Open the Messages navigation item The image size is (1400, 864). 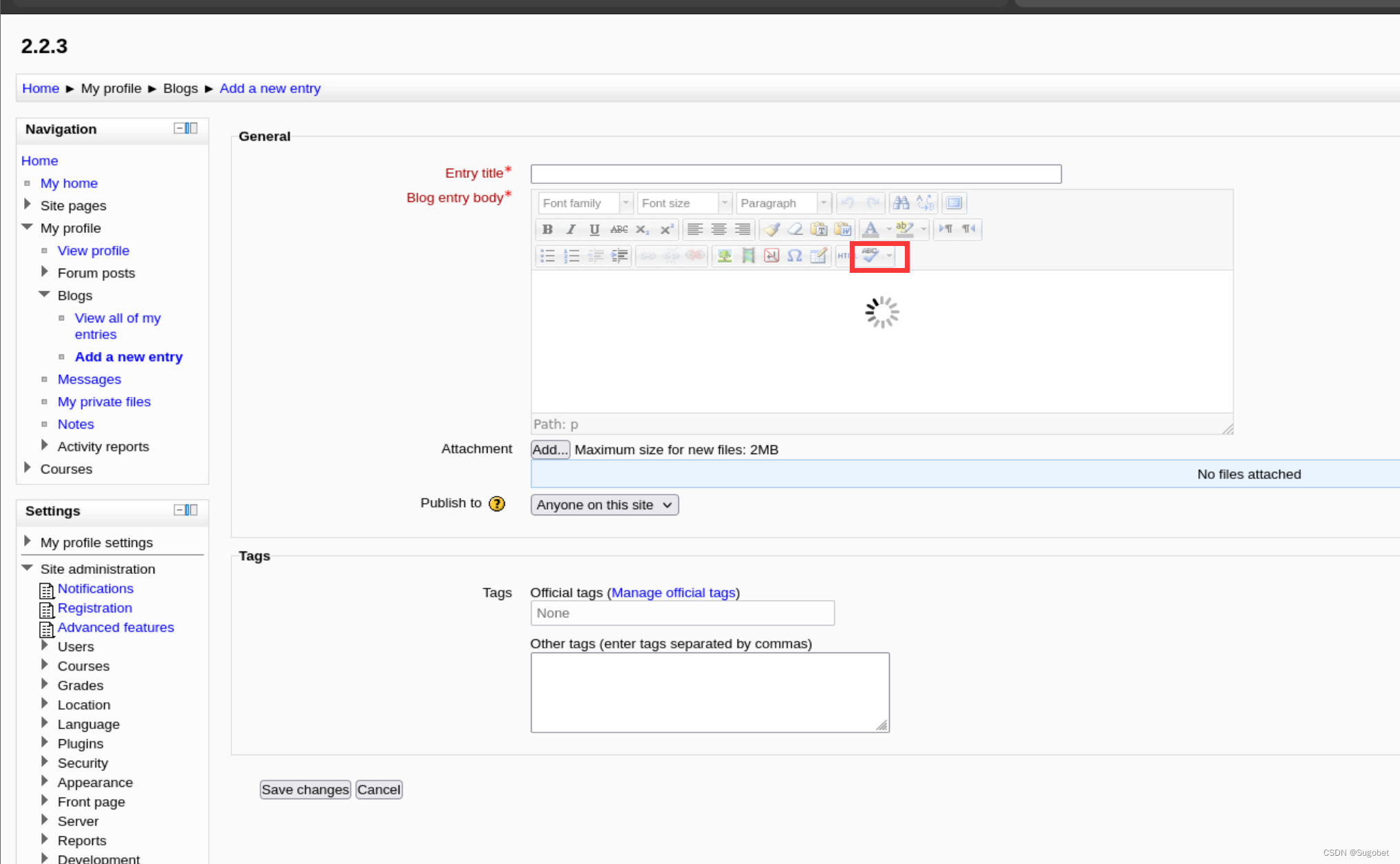(89, 379)
